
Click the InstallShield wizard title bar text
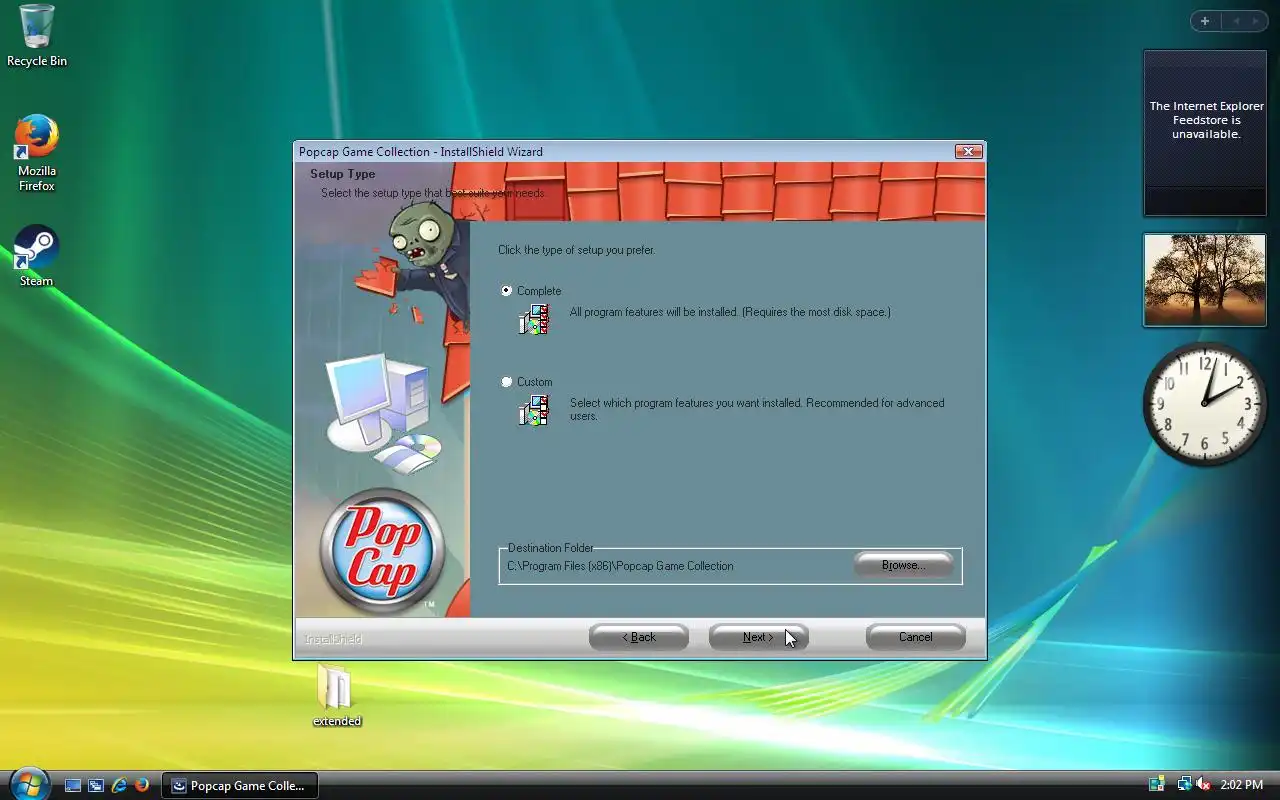[421, 152]
